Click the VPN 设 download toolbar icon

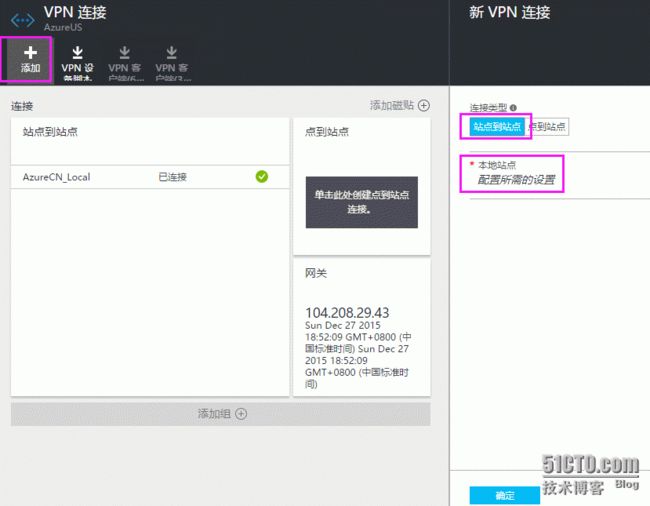[x=78, y=53]
